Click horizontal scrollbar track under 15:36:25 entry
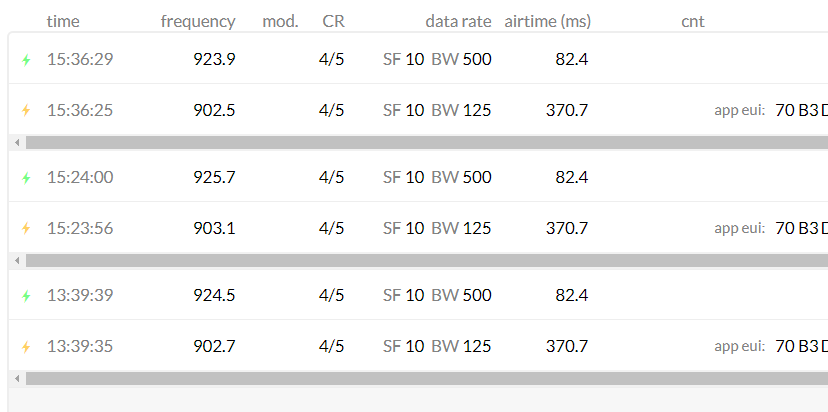The height and width of the screenshot is (412, 828). [x=427, y=143]
